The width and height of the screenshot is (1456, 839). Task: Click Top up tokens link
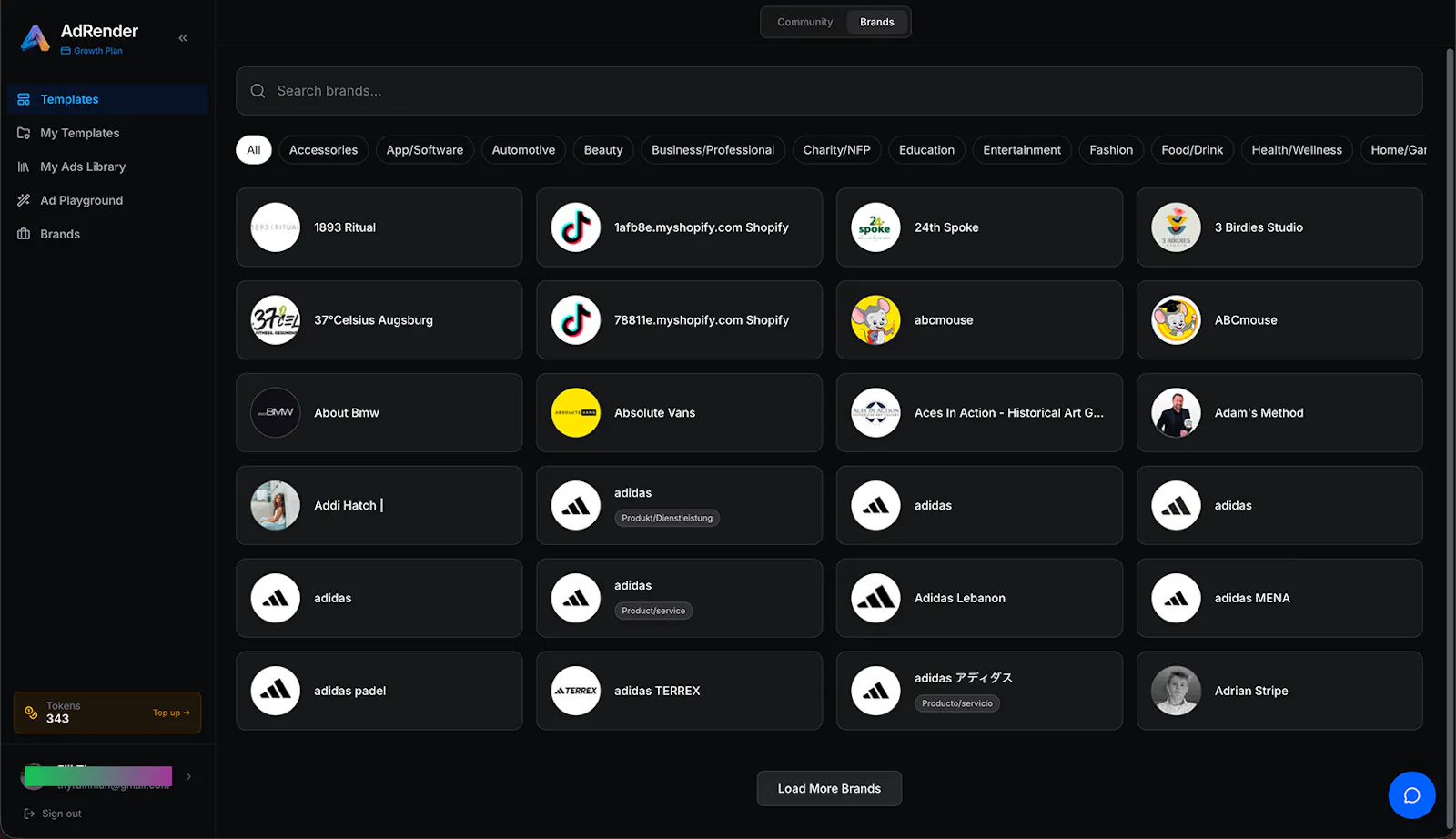point(171,713)
